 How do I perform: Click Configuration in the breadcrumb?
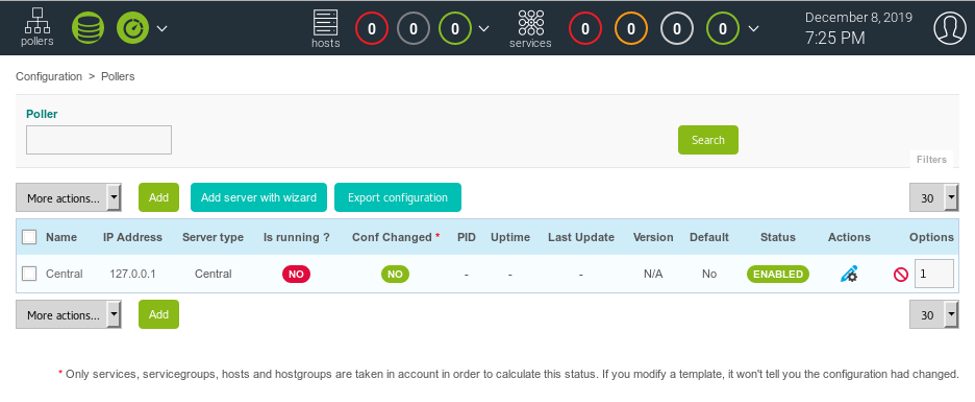pos(49,76)
